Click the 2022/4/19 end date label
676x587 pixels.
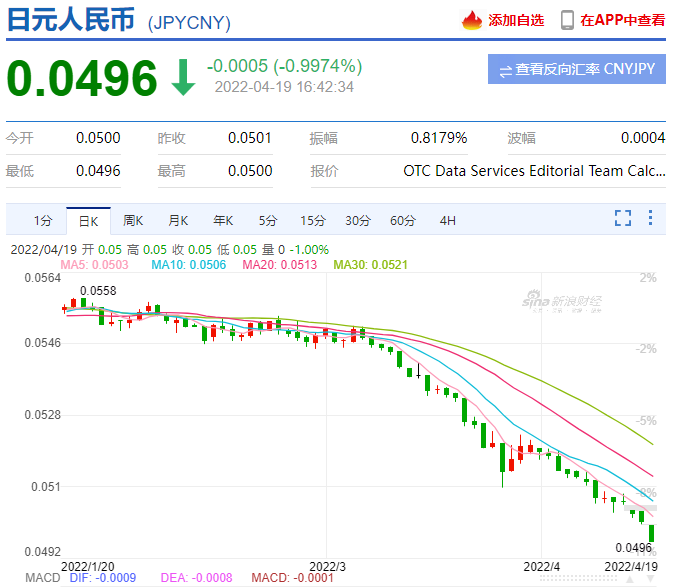631,567
